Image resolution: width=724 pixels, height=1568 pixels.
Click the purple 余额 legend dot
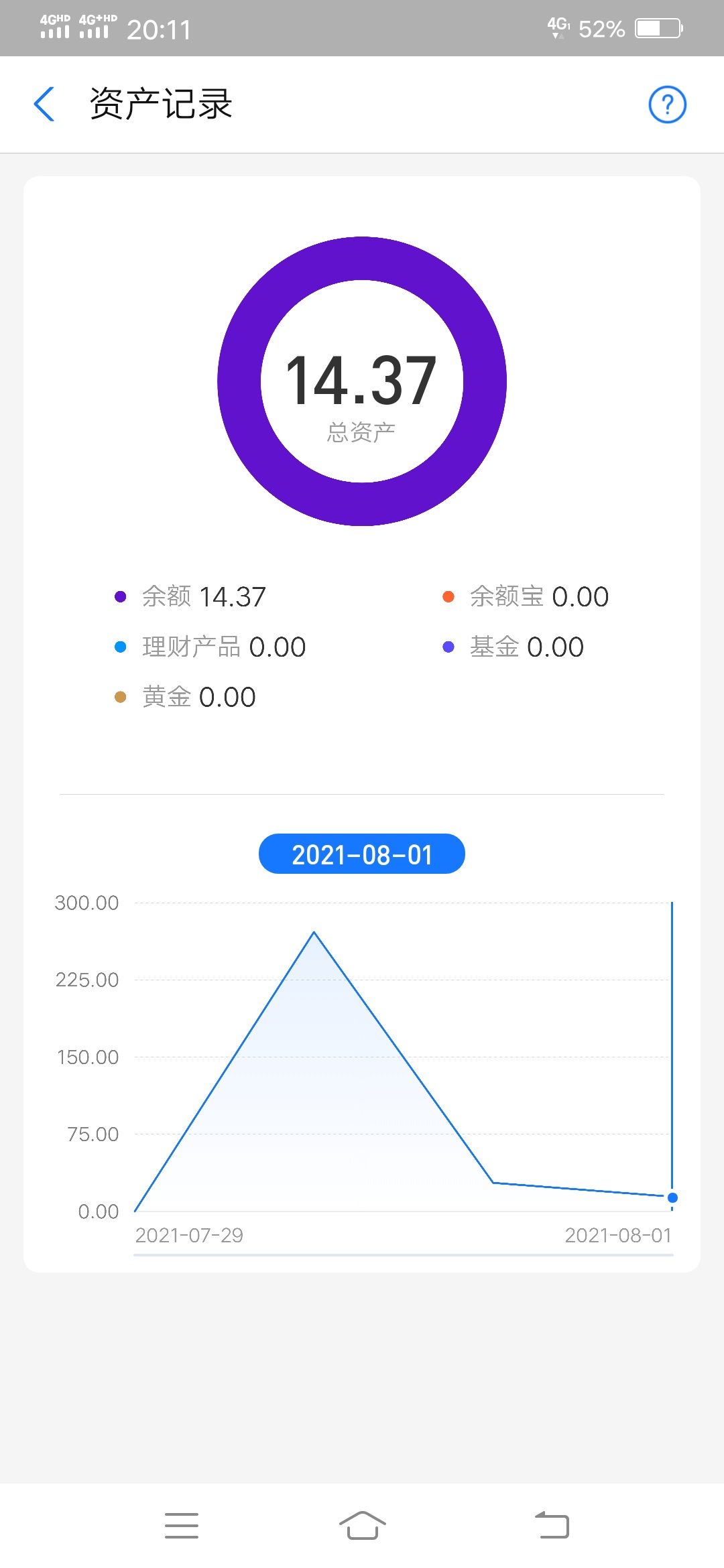point(121,596)
